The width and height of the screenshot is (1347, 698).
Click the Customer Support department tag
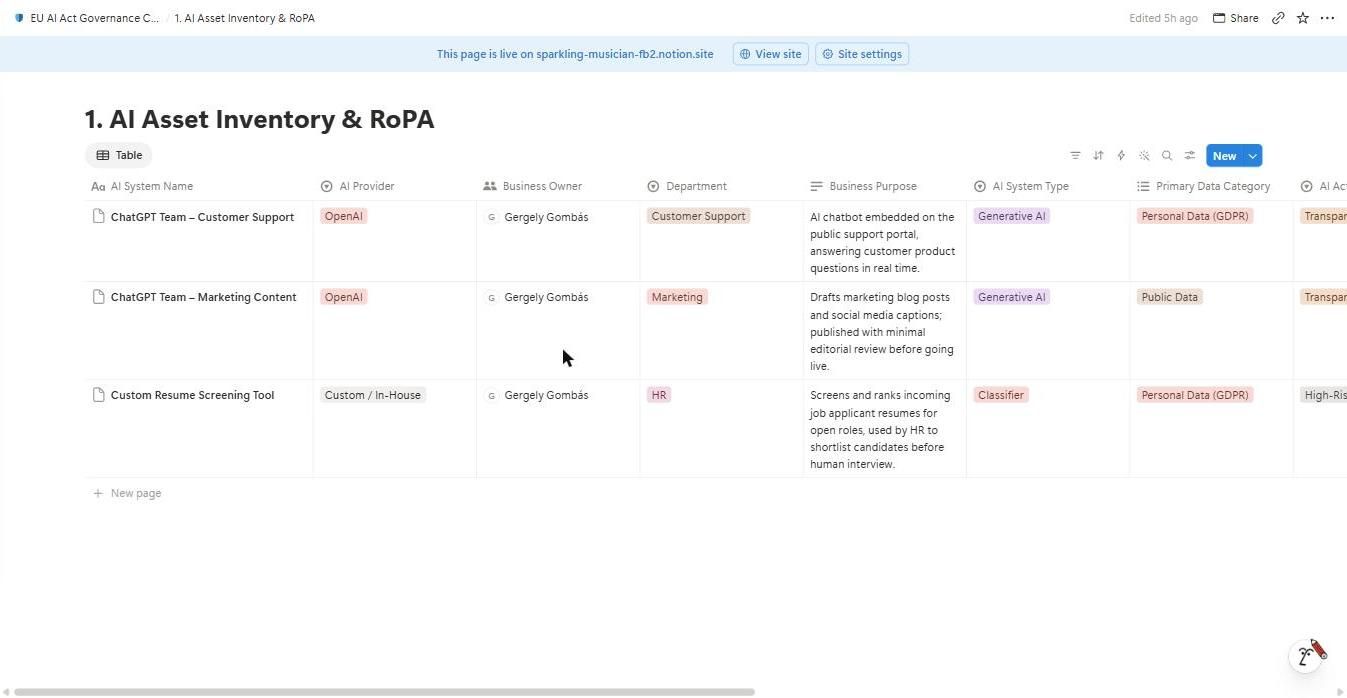[x=698, y=216]
